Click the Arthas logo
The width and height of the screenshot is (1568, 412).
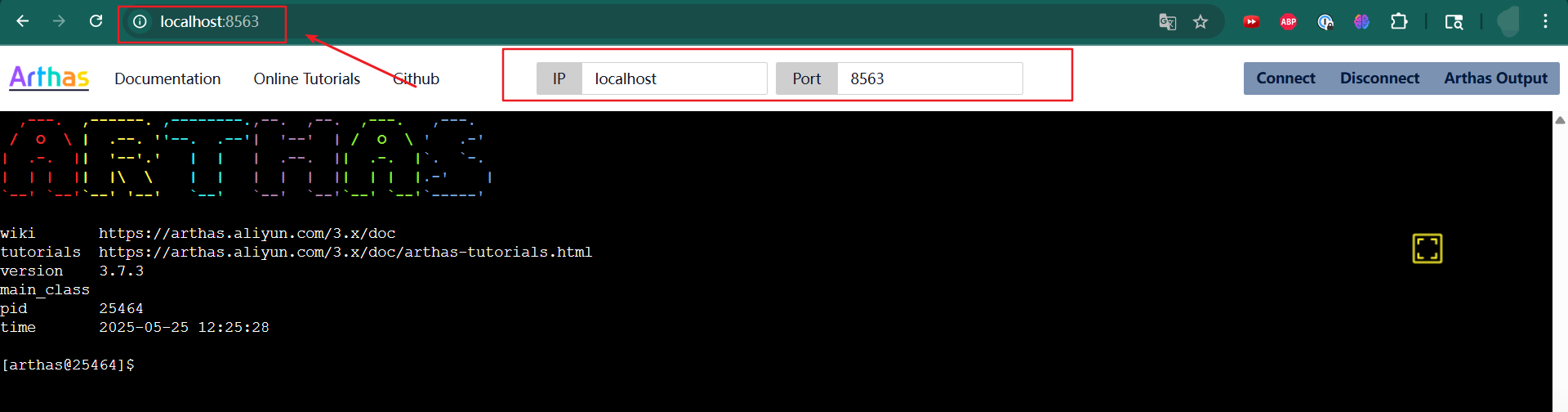pyautogui.click(x=49, y=78)
